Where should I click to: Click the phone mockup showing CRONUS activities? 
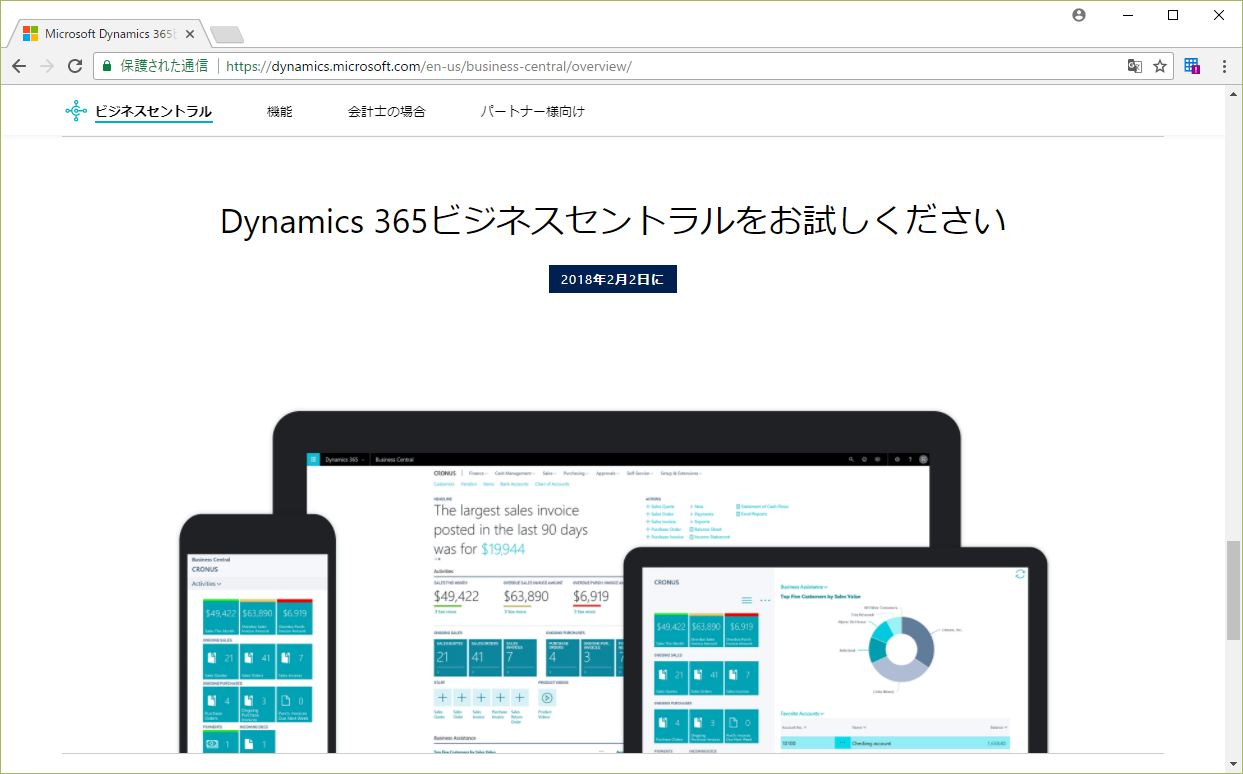258,634
